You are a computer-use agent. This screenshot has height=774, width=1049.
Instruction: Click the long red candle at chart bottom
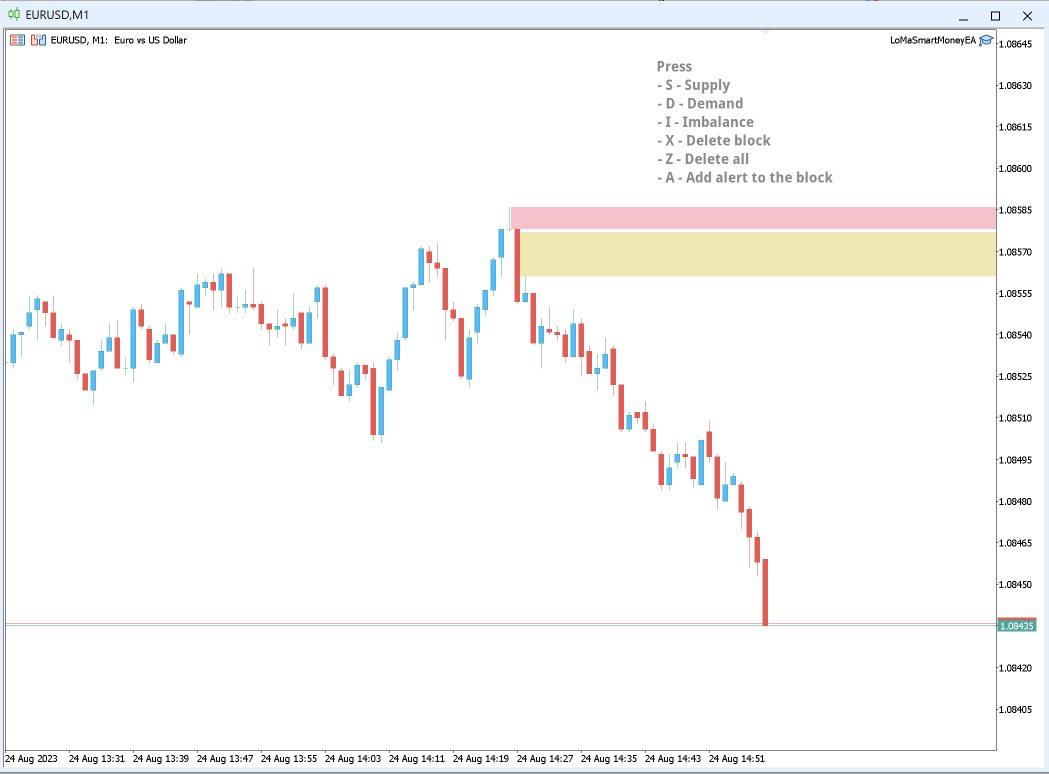tap(765, 590)
